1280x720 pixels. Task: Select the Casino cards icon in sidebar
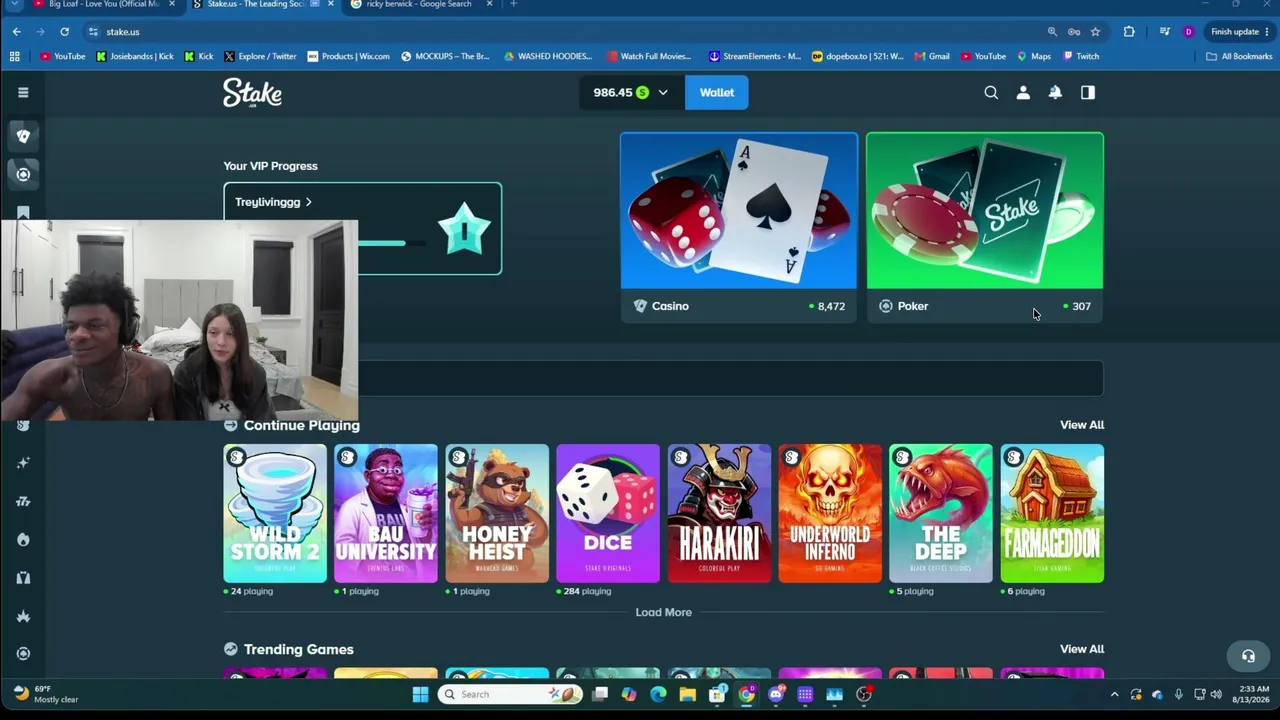click(x=23, y=136)
